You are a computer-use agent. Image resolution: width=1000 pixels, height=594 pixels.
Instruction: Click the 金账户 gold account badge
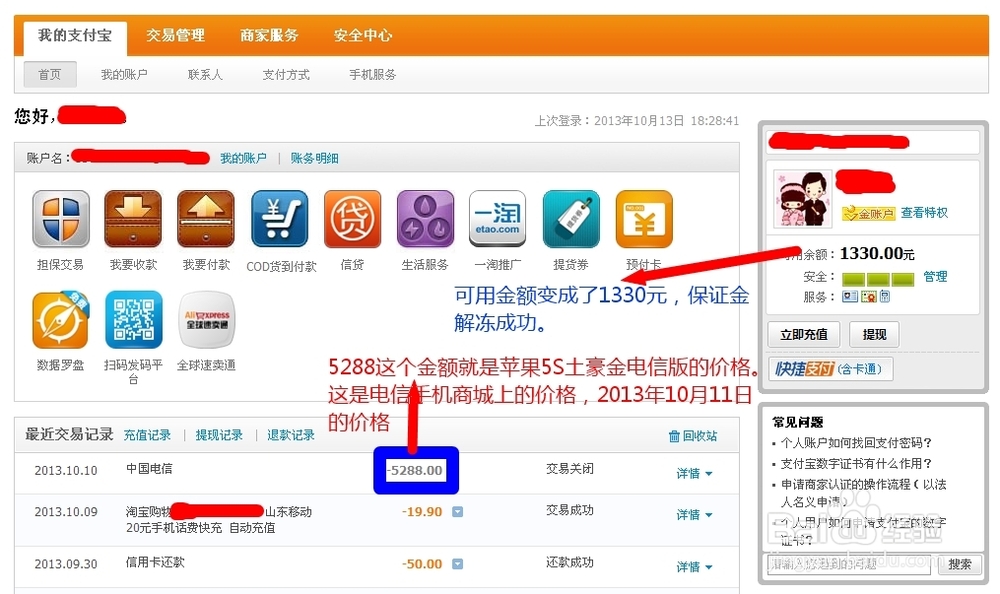(x=869, y=213)
